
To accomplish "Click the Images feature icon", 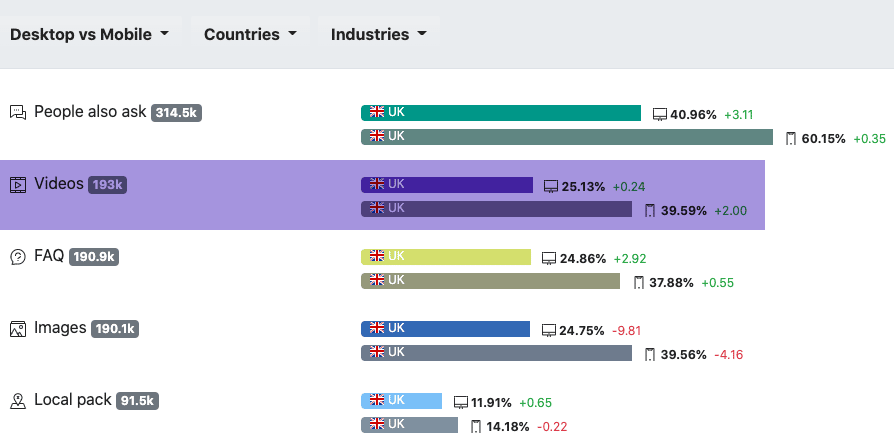I will click(x=18, y=328).
